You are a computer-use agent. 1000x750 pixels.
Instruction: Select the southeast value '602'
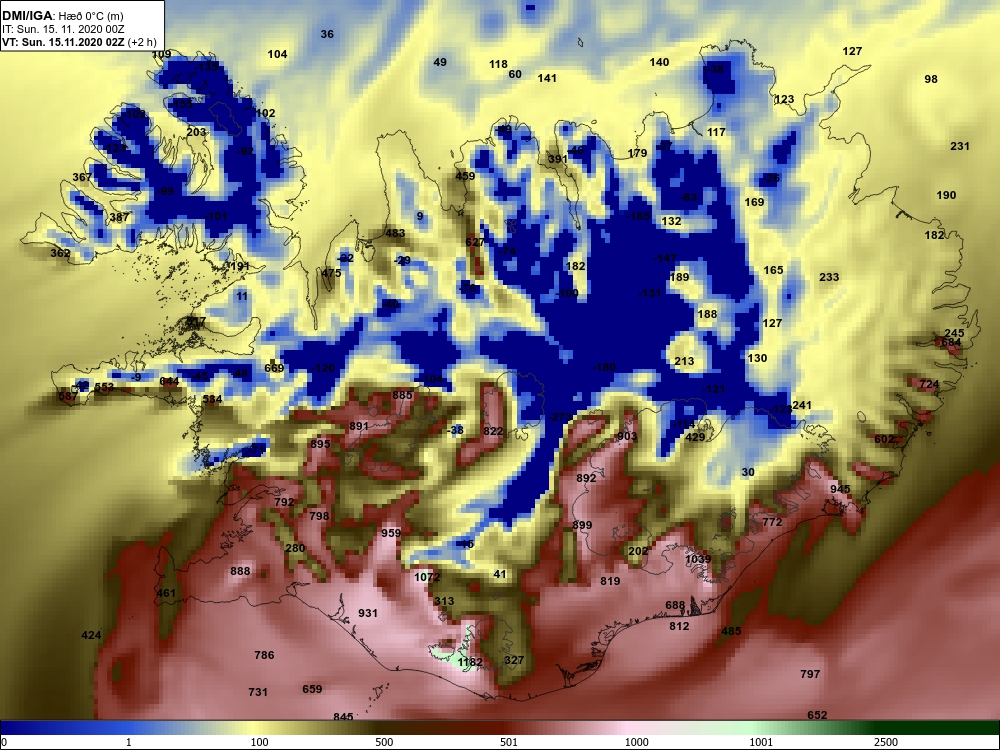(884, 439)
